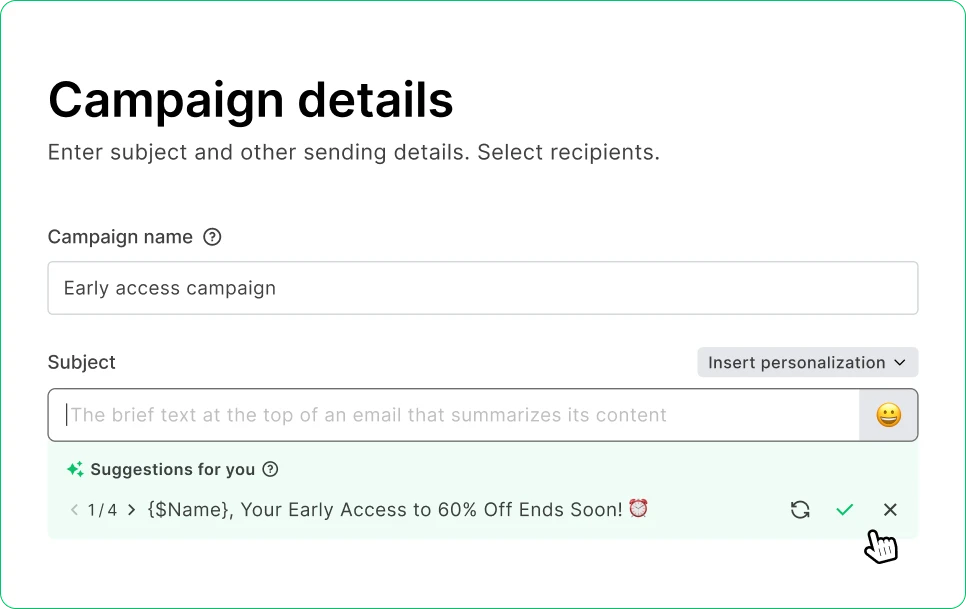Click the sparkle AI suggestions icon
The image size is (966, 609).
(75, 470)
